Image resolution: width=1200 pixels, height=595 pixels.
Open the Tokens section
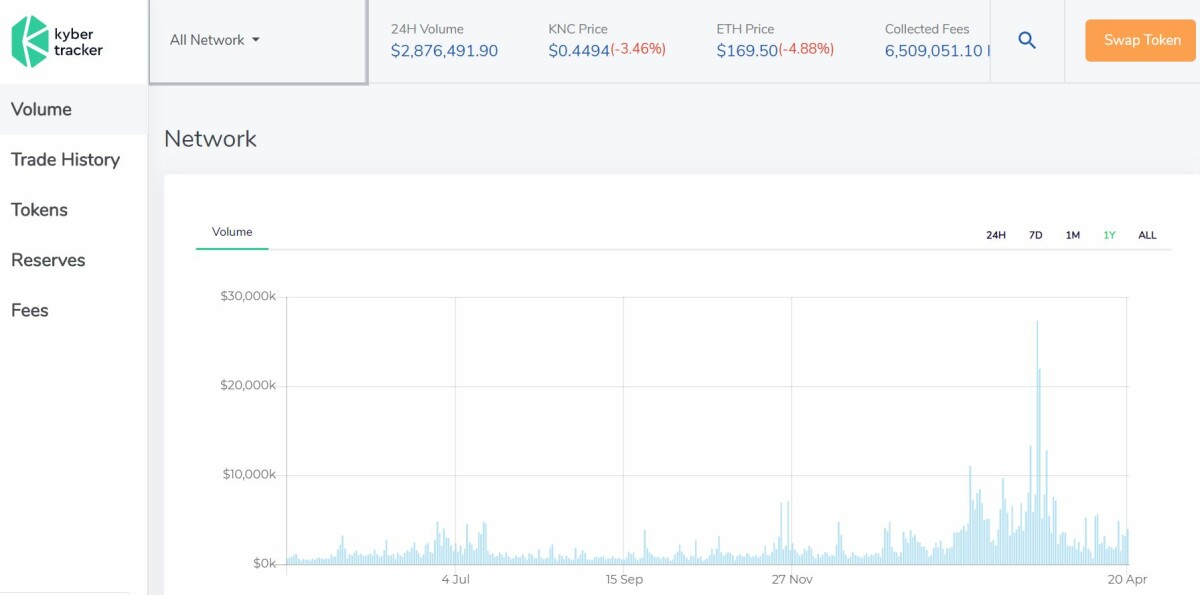click(39, 209)
